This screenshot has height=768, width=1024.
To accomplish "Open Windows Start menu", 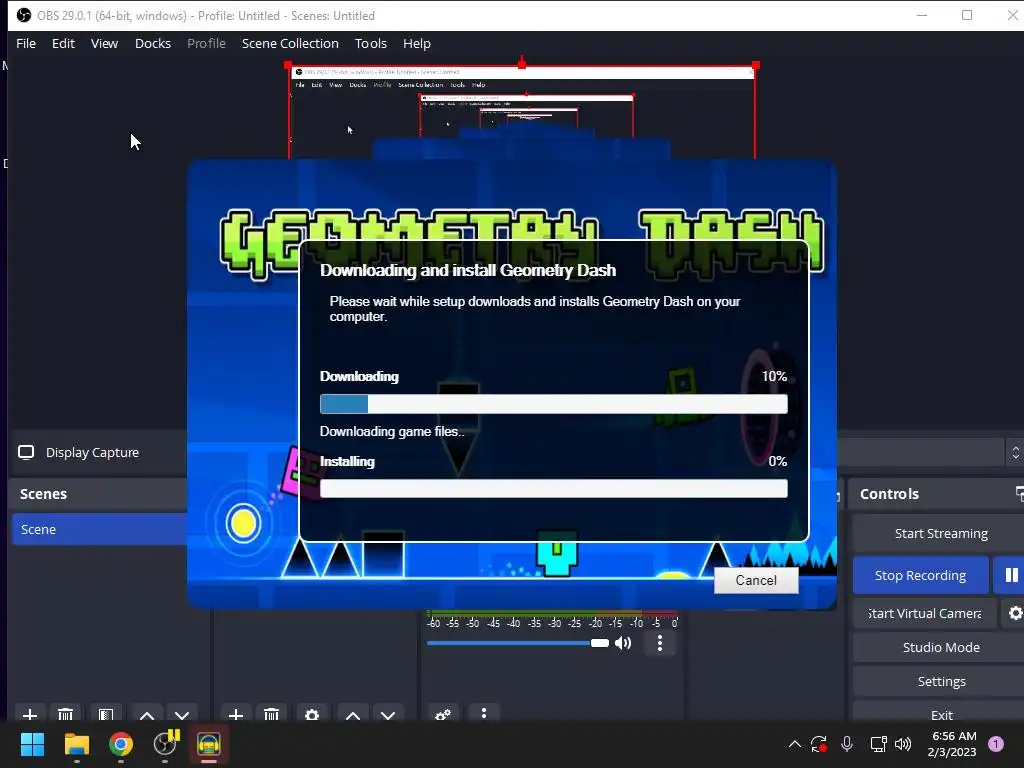I will [x=32, y=744].
